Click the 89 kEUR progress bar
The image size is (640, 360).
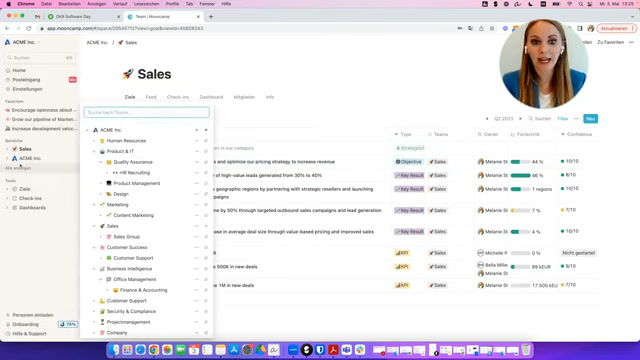point(520,267)
